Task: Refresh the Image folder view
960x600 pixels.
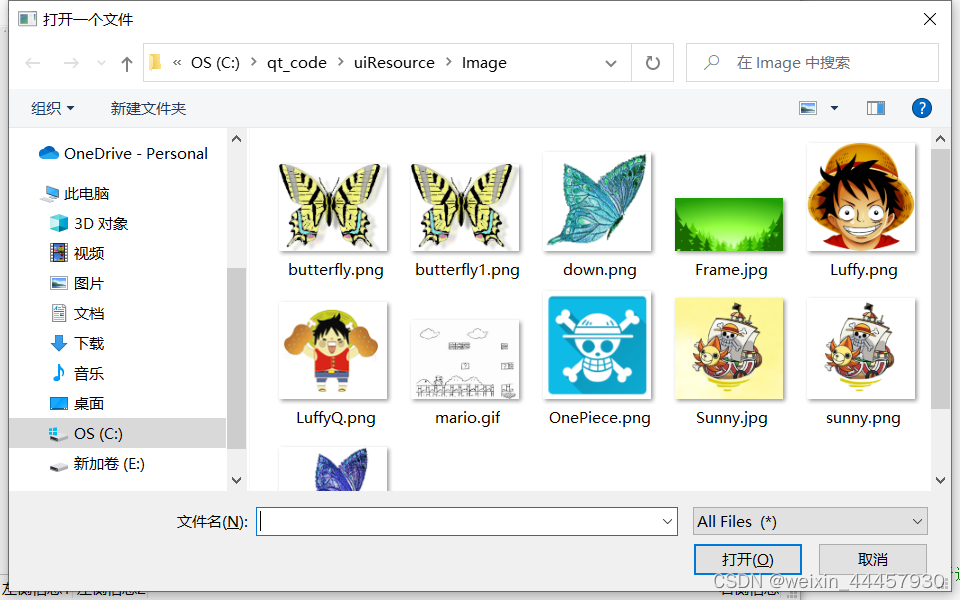Action: pyautogui.click(x=653, y=62)
